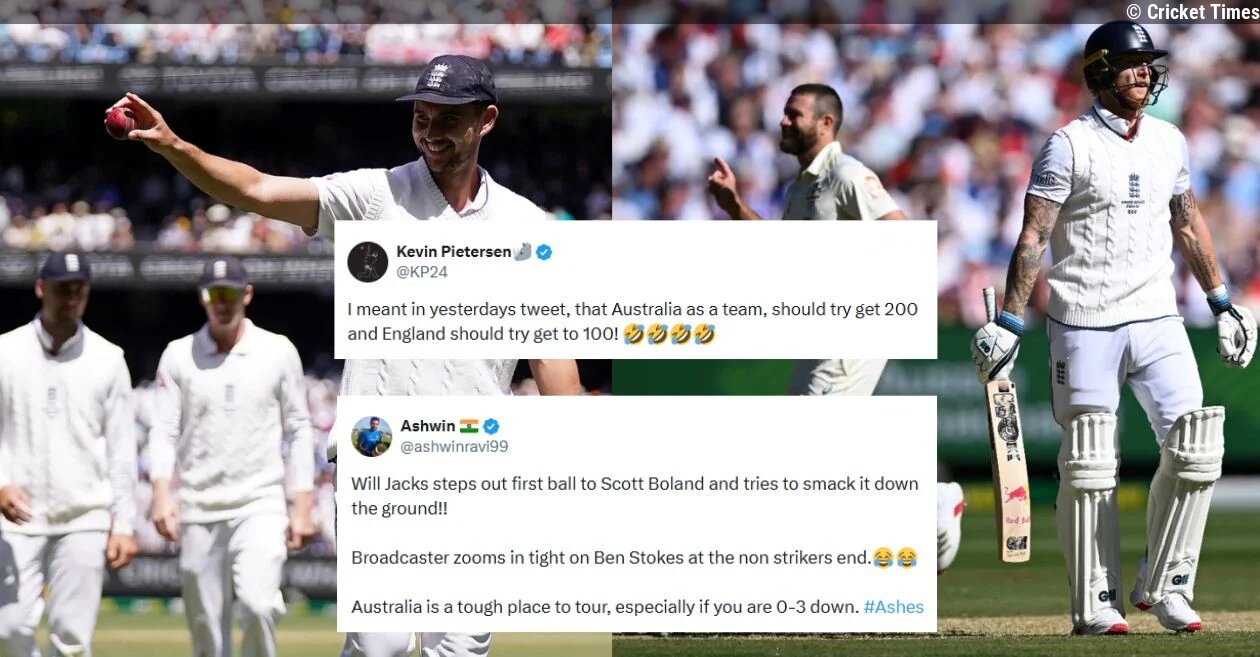Click the verified badge beside Kevin Pietersen

click(544, 252)
